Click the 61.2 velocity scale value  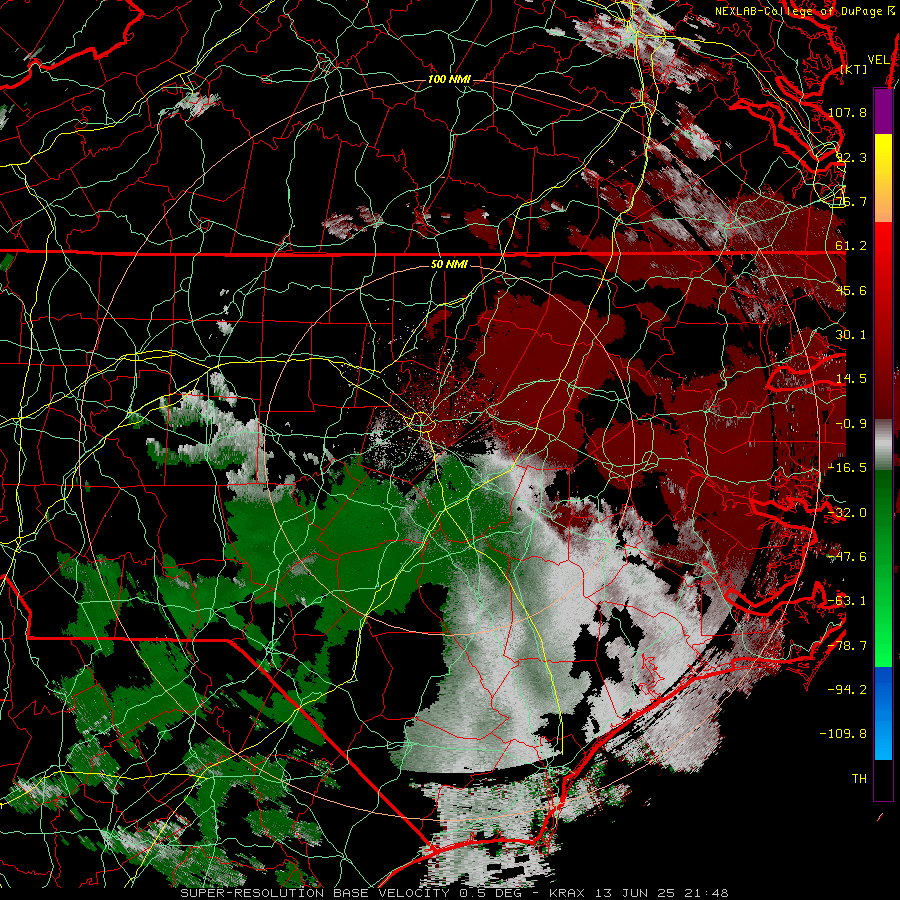pyautogui.click(x=851, y=246)
